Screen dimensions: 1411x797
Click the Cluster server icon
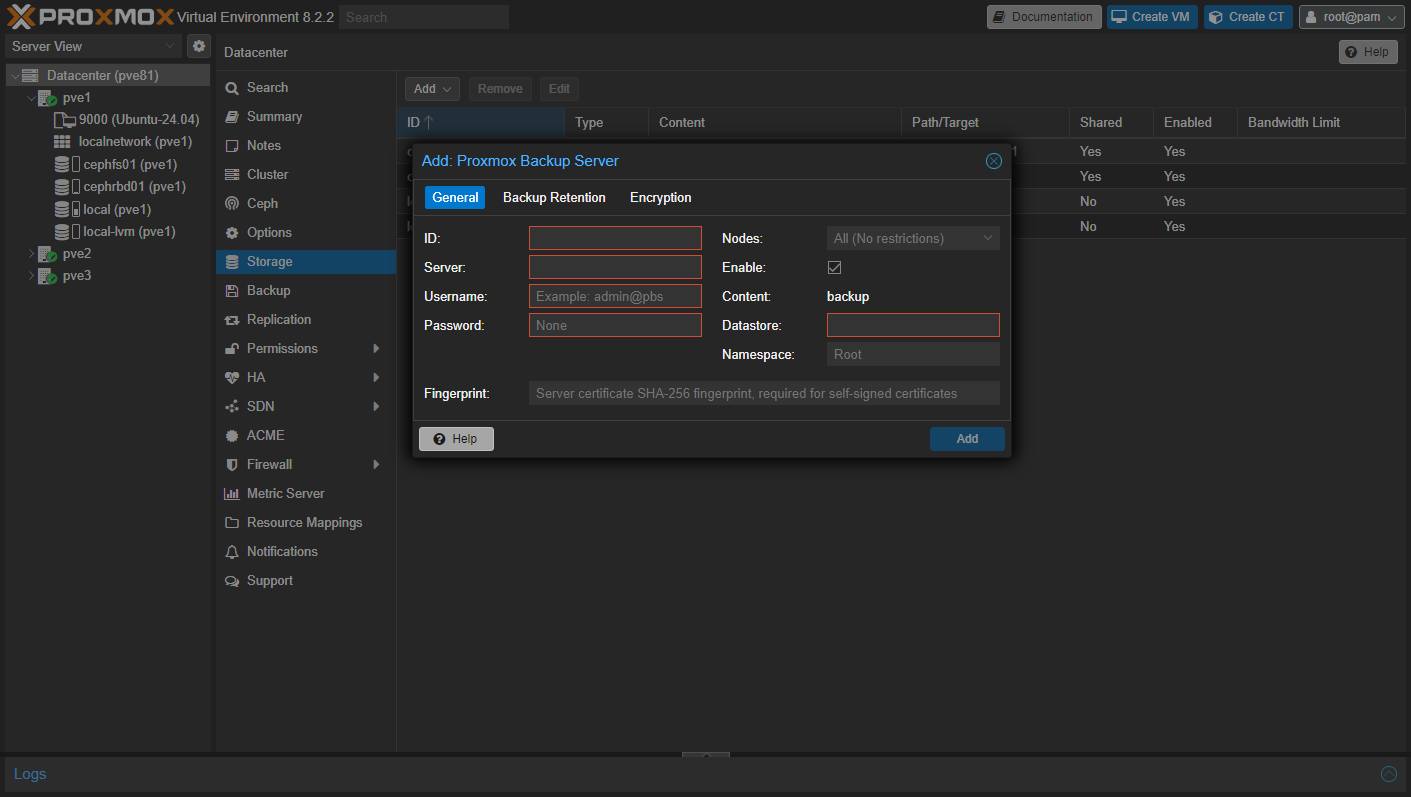[x=232, y=175]
